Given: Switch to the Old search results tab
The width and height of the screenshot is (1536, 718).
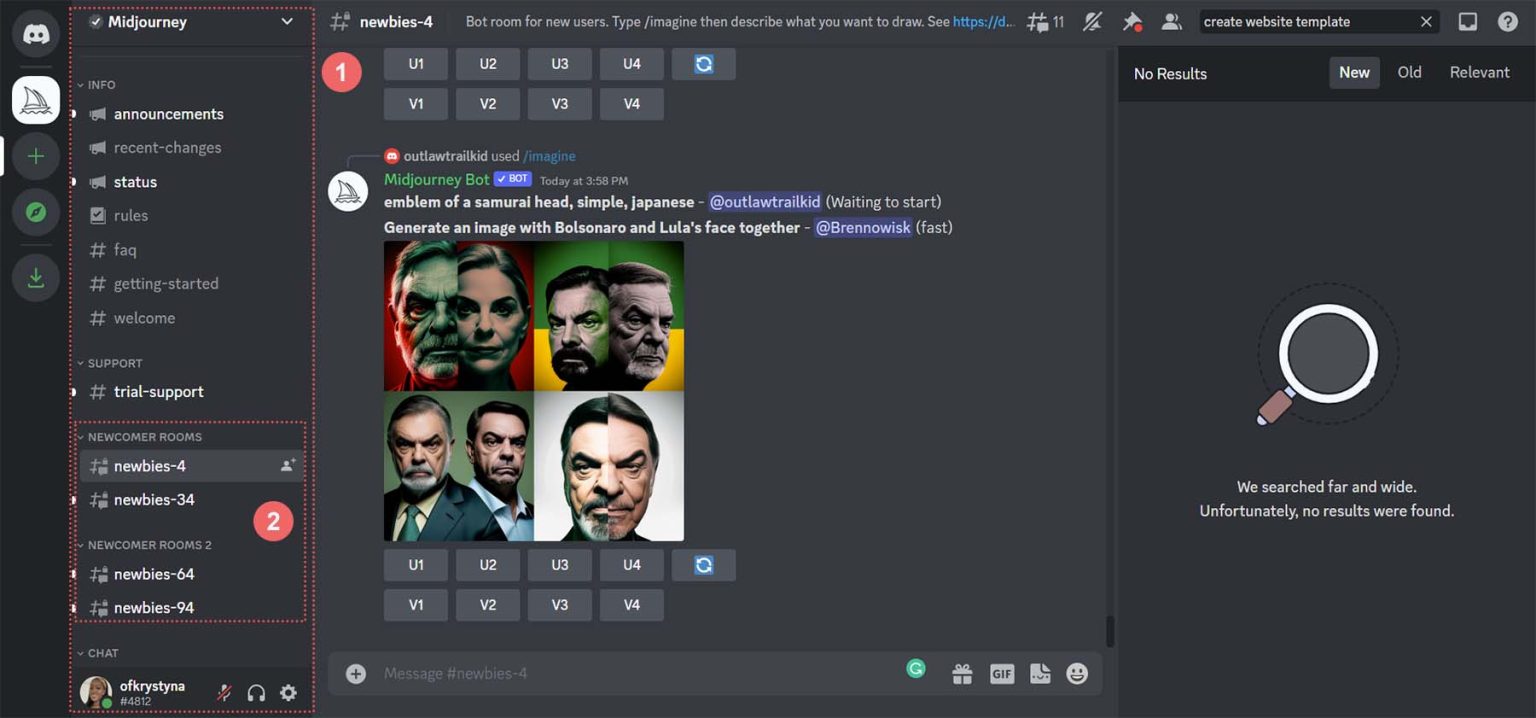Looking at the screenshot, I should pyautogui.click(x=1409, y=72).
